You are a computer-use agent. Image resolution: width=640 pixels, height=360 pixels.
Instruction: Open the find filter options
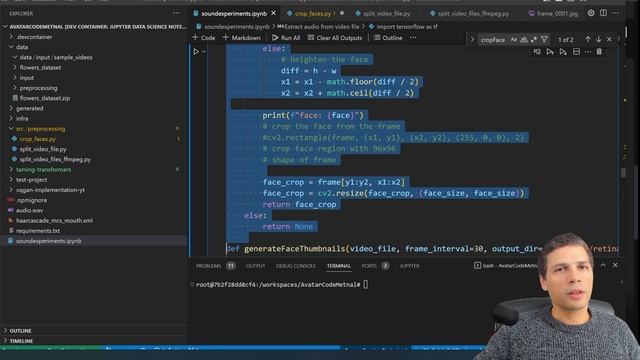point(544,40)
